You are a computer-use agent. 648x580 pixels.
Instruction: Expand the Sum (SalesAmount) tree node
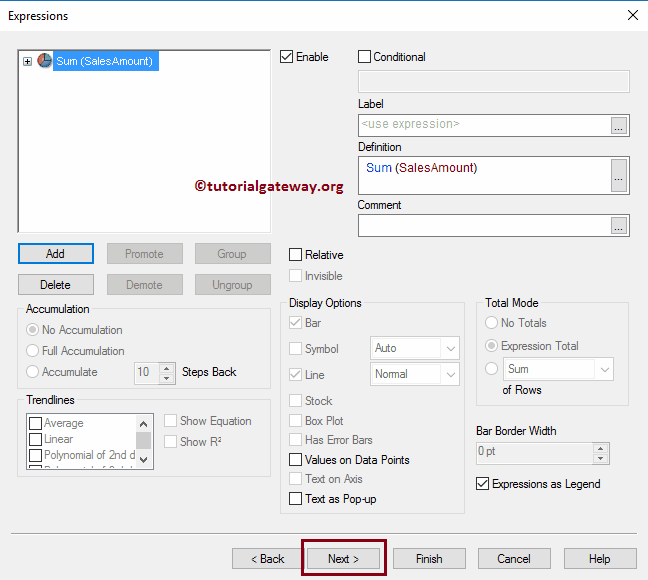click(27, 61)
